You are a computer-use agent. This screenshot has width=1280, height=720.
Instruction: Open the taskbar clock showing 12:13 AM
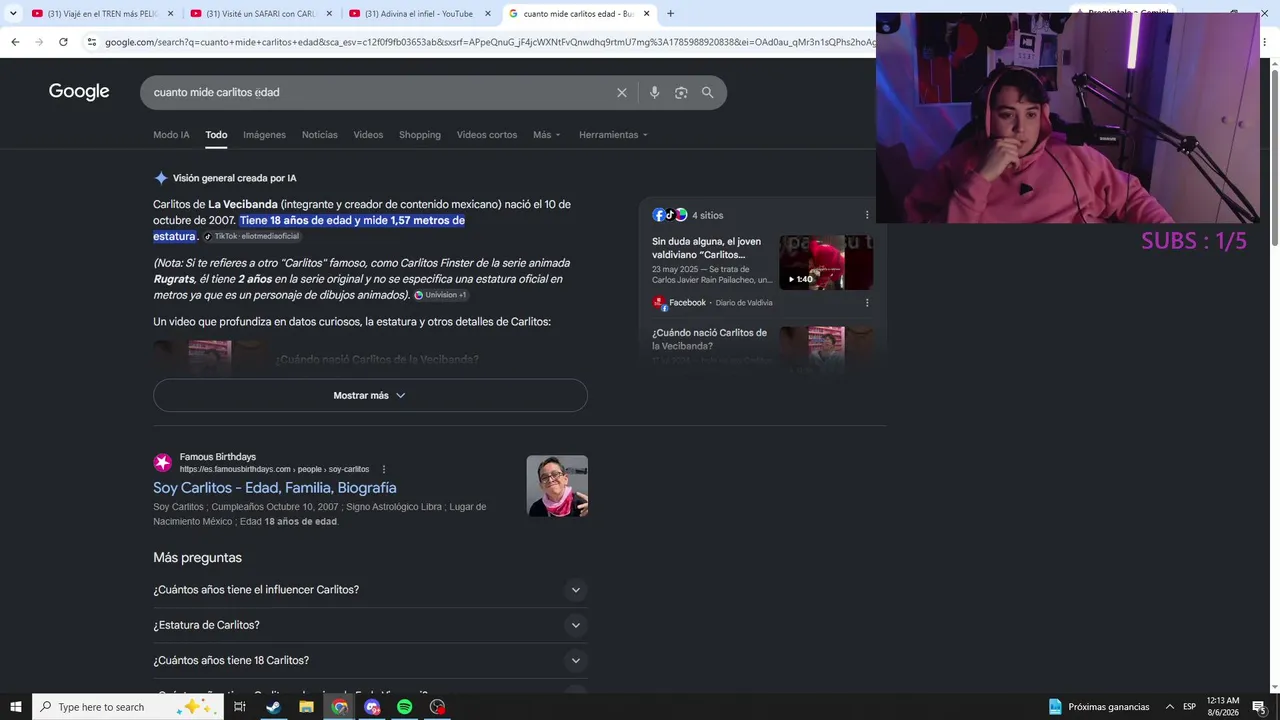[x=1223, y=707]
